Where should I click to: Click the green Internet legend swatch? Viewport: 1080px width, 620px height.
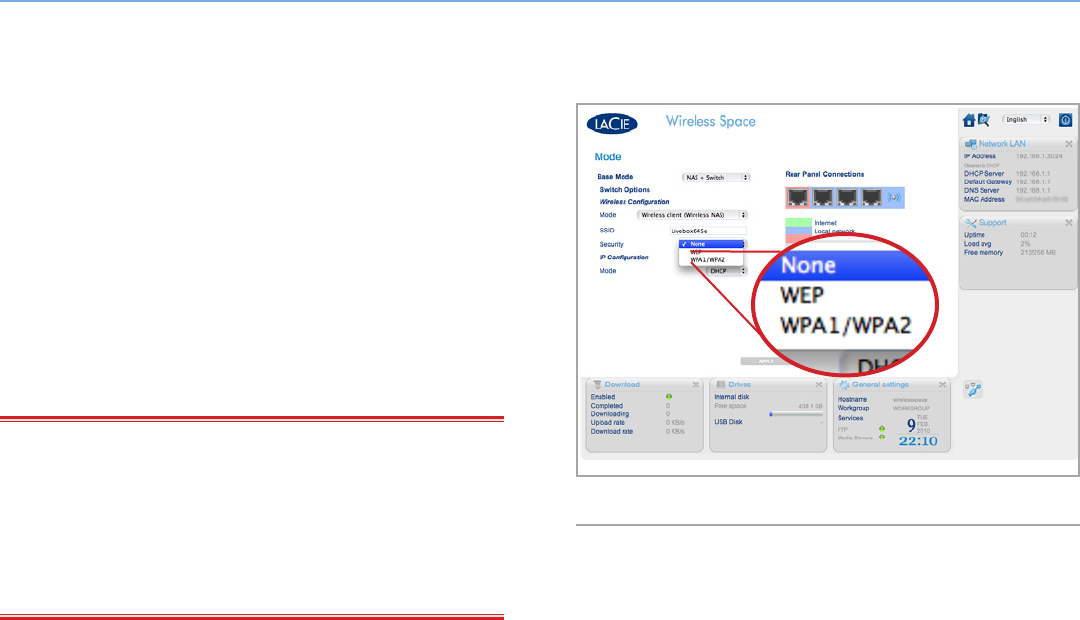(798, 223)
